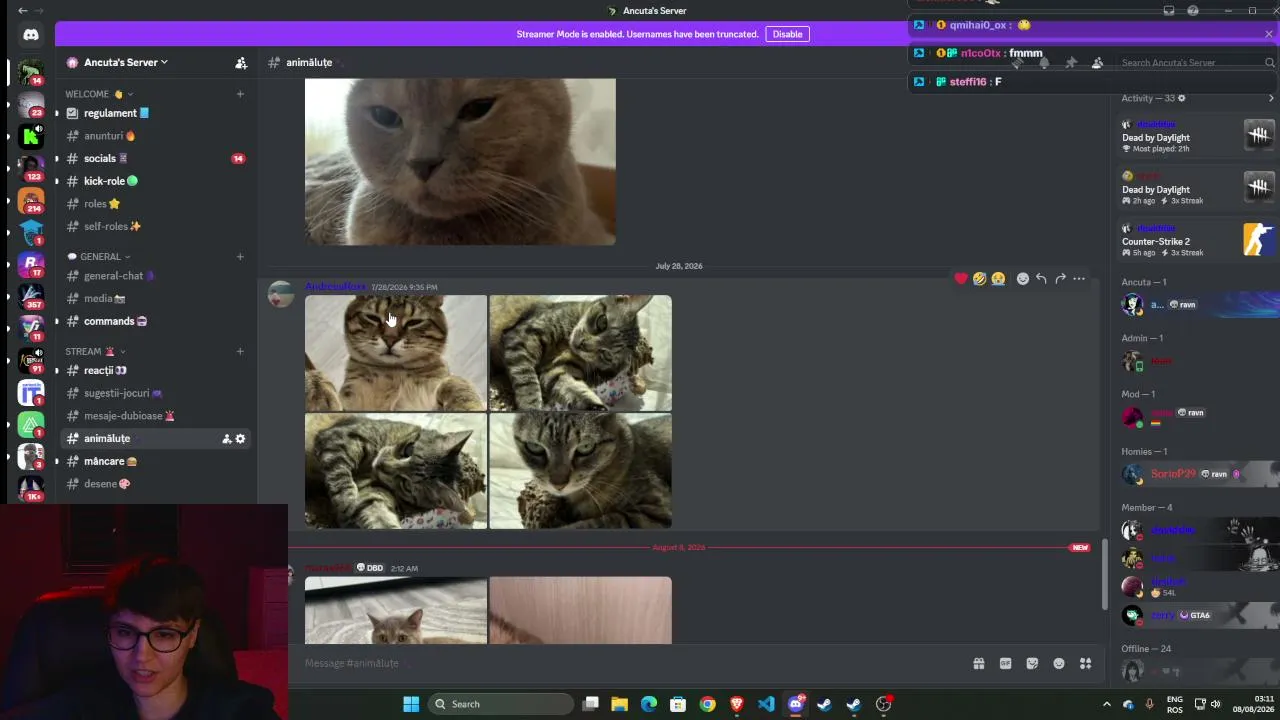Image resolution: width=1280 pixels, height=720 pixels.
Task: Disable Streamer Mode button
Action: tap(787, 34)
